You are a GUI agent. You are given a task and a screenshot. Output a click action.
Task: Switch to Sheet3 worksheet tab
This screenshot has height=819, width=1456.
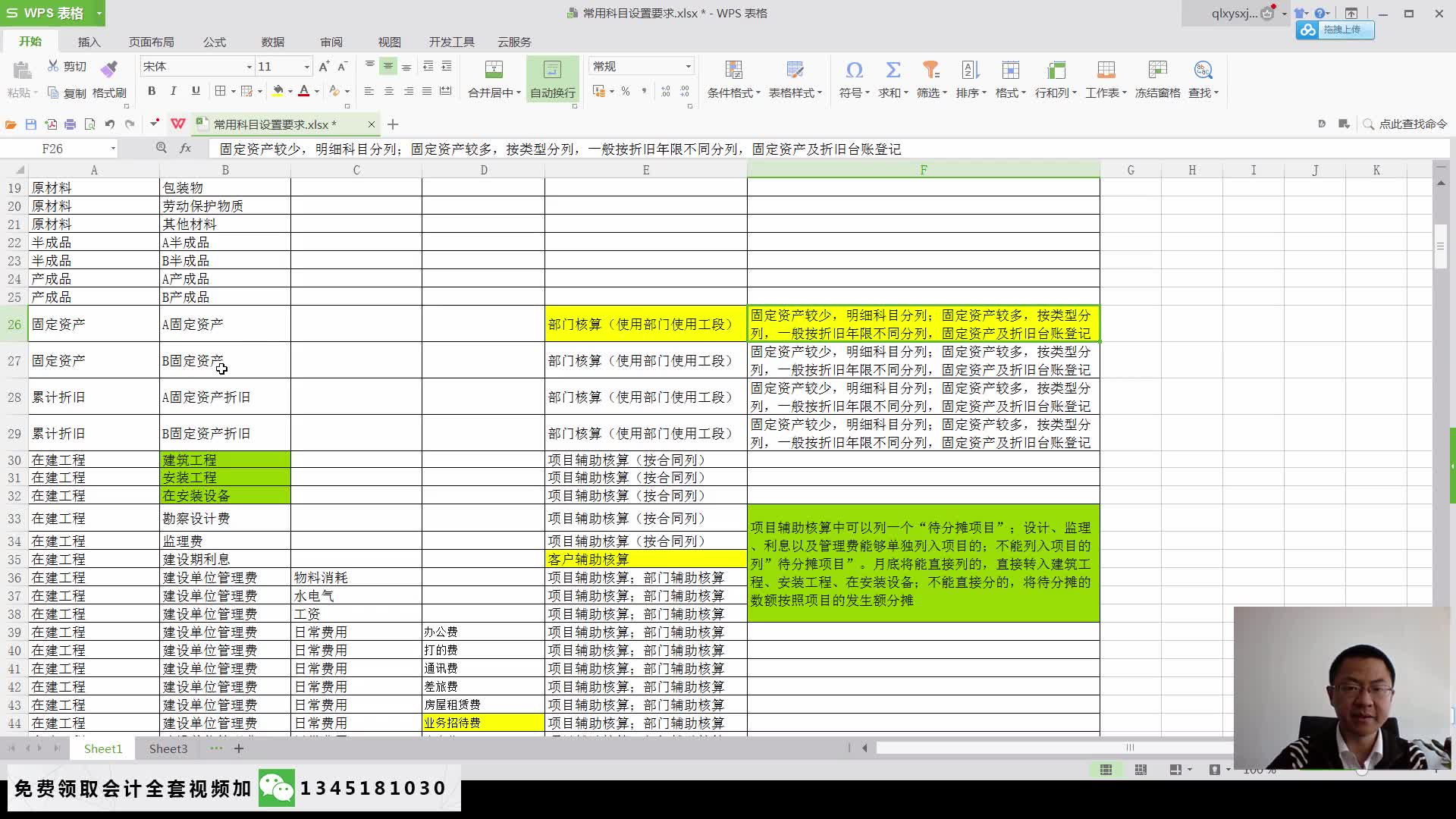click(168, 748)
